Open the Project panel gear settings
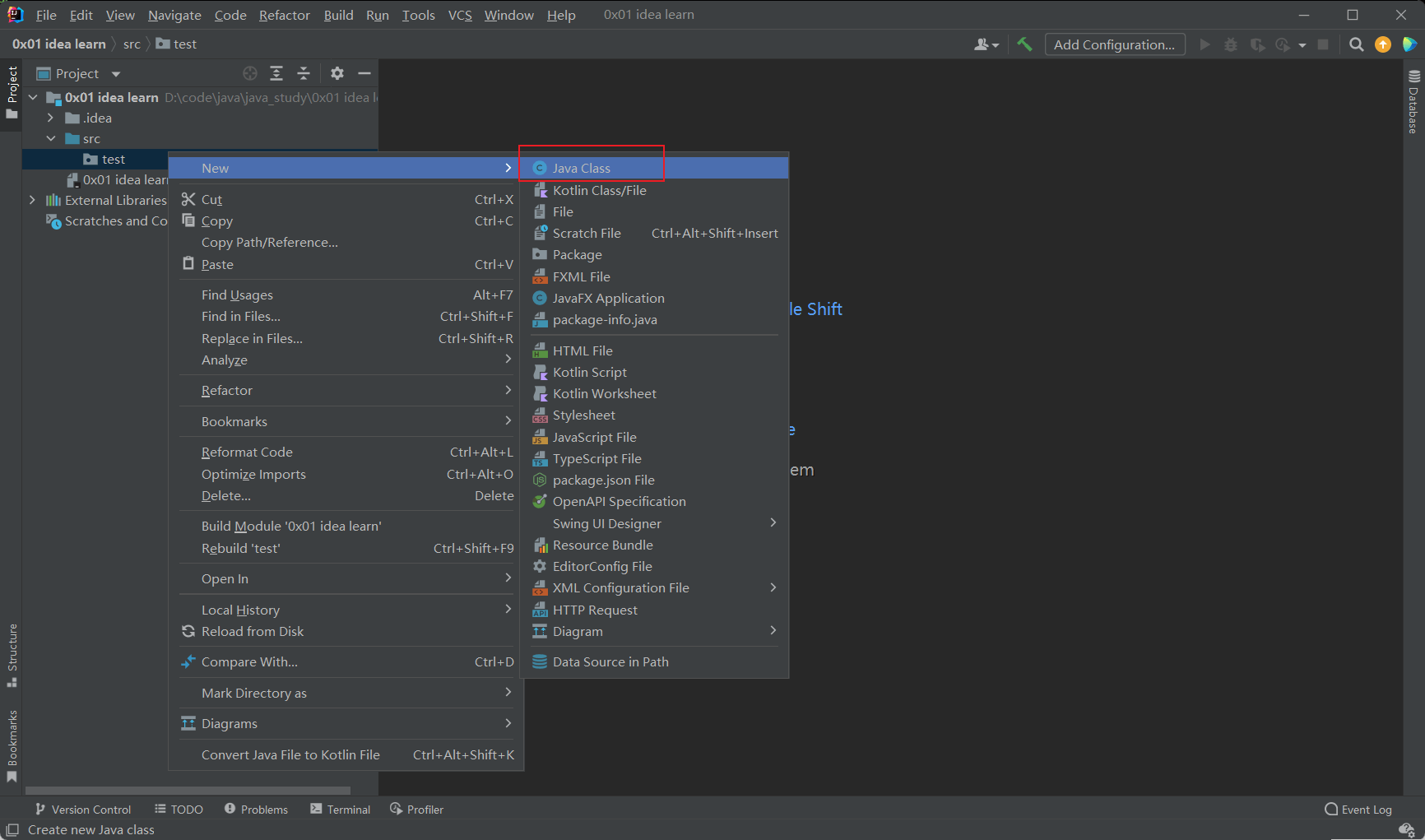 [337, 73]
